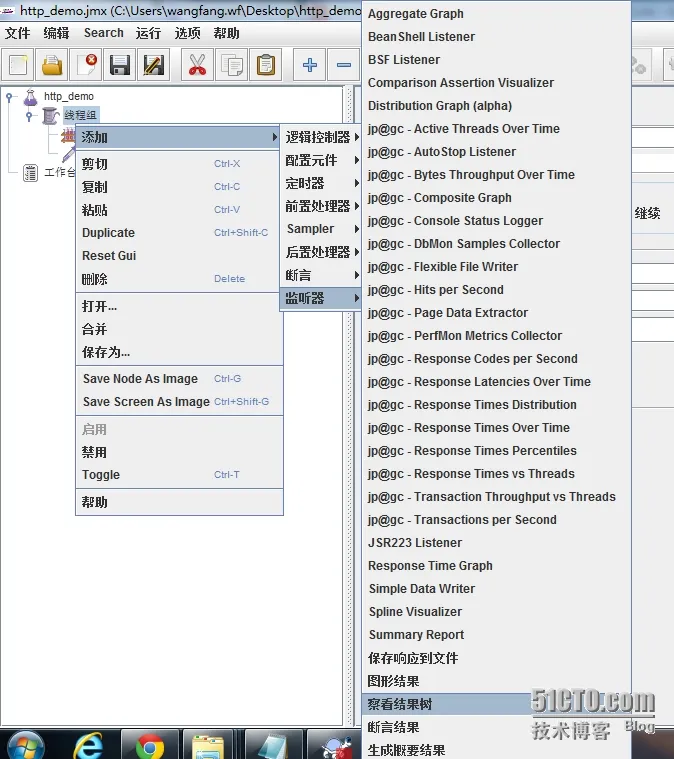Add Comparison Assertion Visualizer
The image size is (674, 759).
click(496, 83)
